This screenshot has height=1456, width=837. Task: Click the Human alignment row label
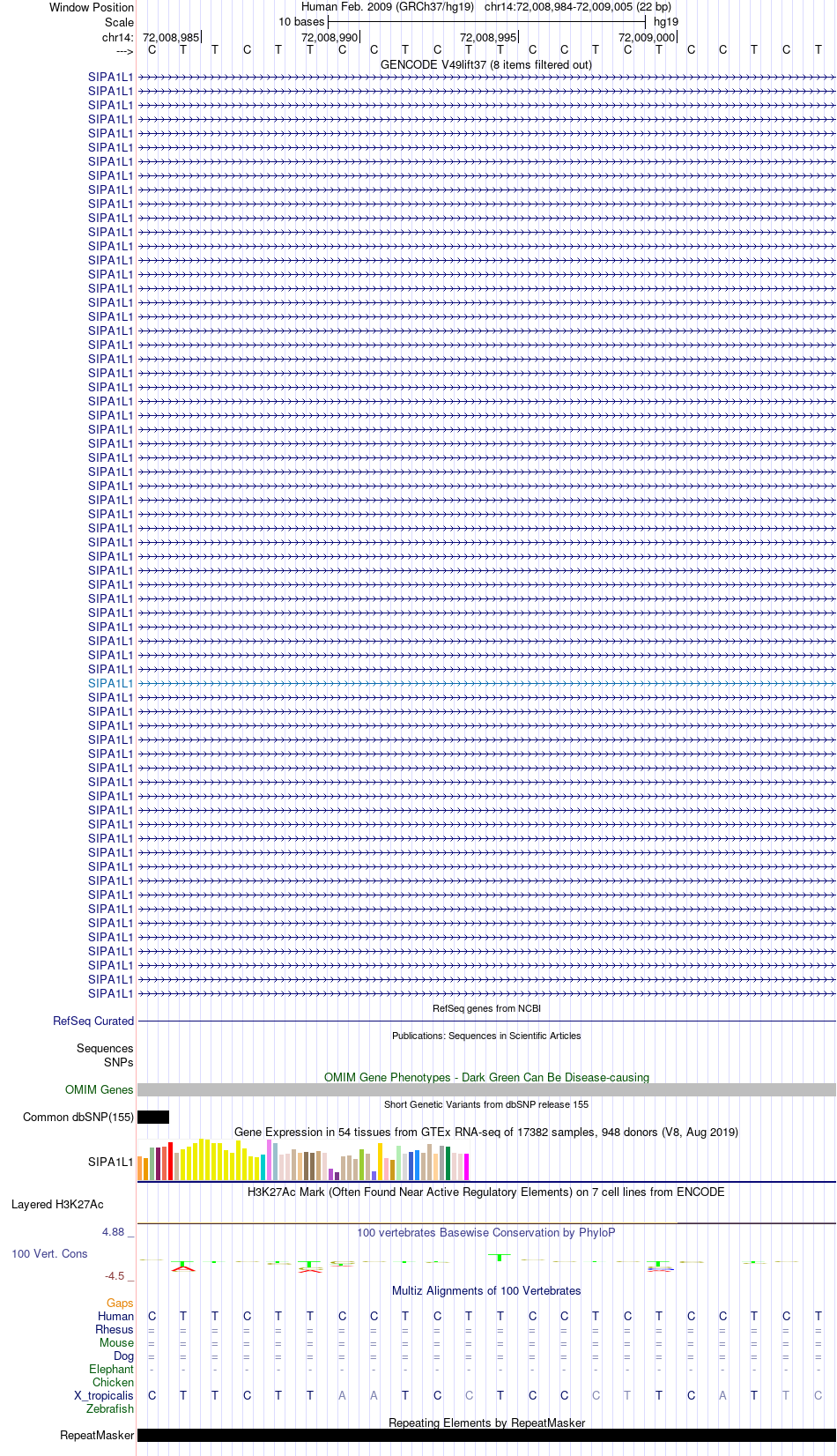tap(116, 1316)
